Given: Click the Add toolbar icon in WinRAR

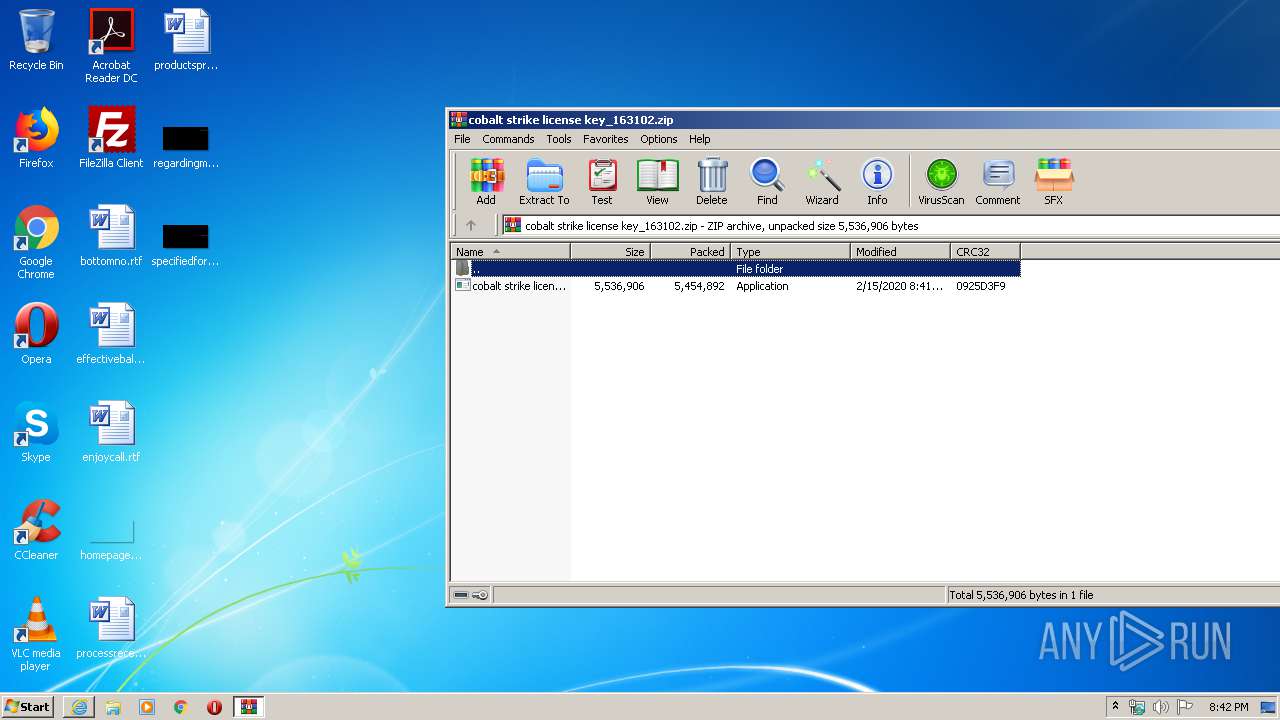Looking at the screenshot, I should click(x=486, y=182).
